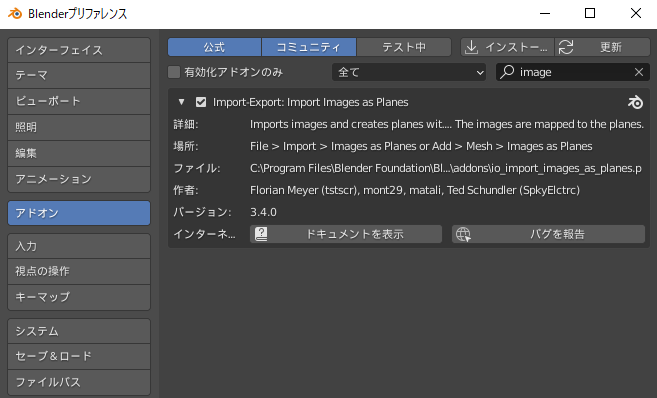Click the globe icon on バグを報告
The image size is (657, 398).
pyautogui.click(x=463, y=234)
